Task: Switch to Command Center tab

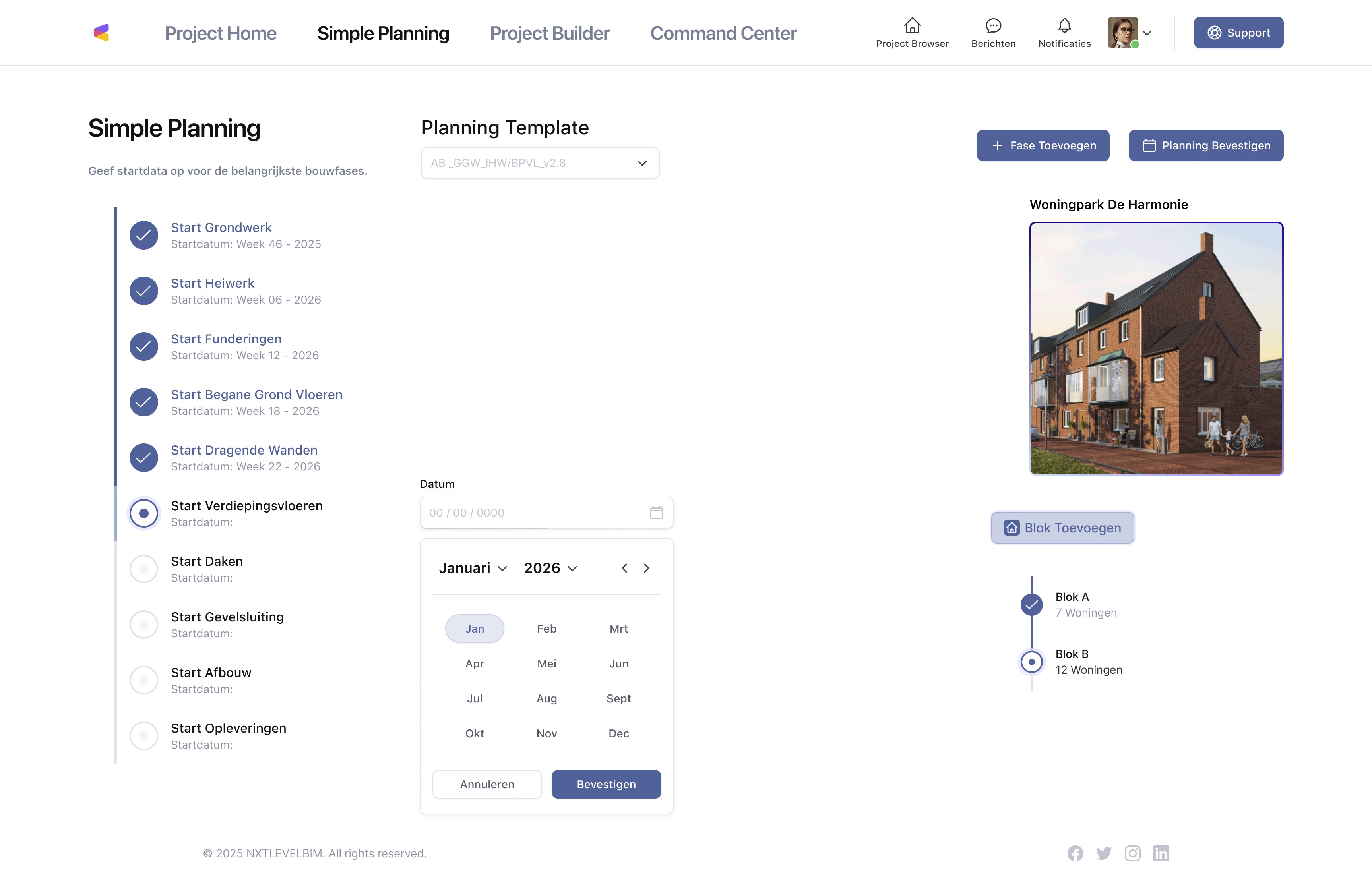Action: click(x=723, y=33)
